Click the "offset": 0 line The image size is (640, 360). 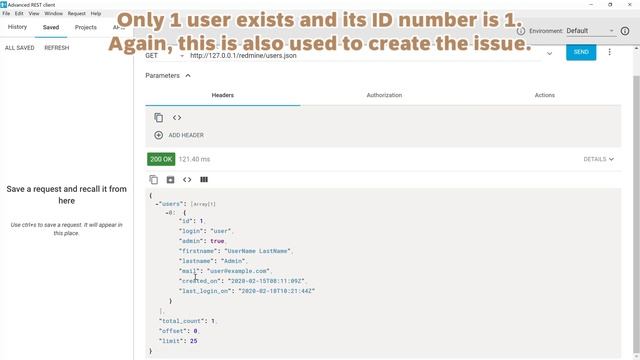pos(179,331)
